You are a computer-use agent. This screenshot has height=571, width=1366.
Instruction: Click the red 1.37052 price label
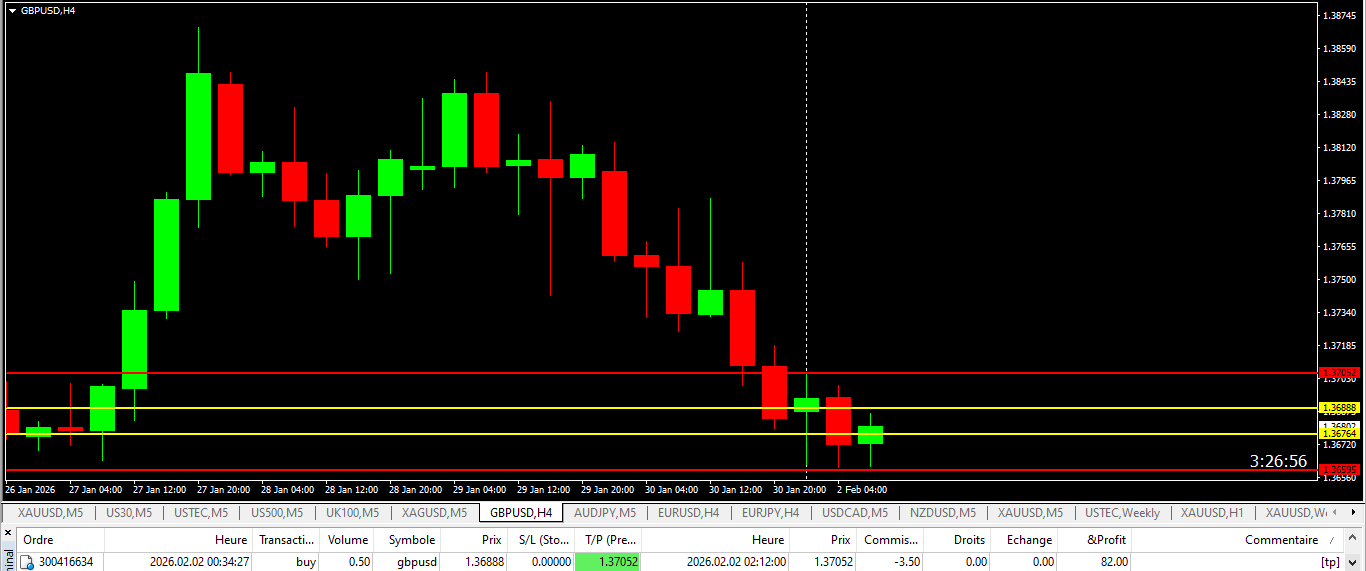pos(1338,372)
